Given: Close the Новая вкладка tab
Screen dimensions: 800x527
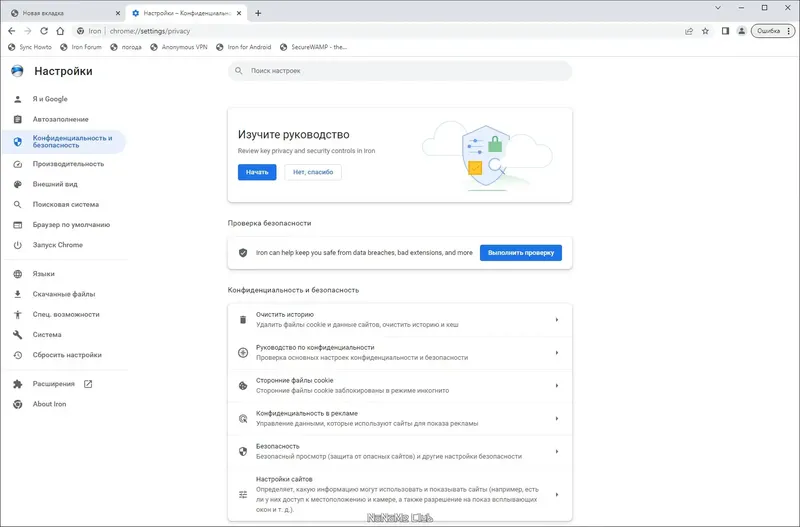Looking at the screenshot, I should 118,13.
